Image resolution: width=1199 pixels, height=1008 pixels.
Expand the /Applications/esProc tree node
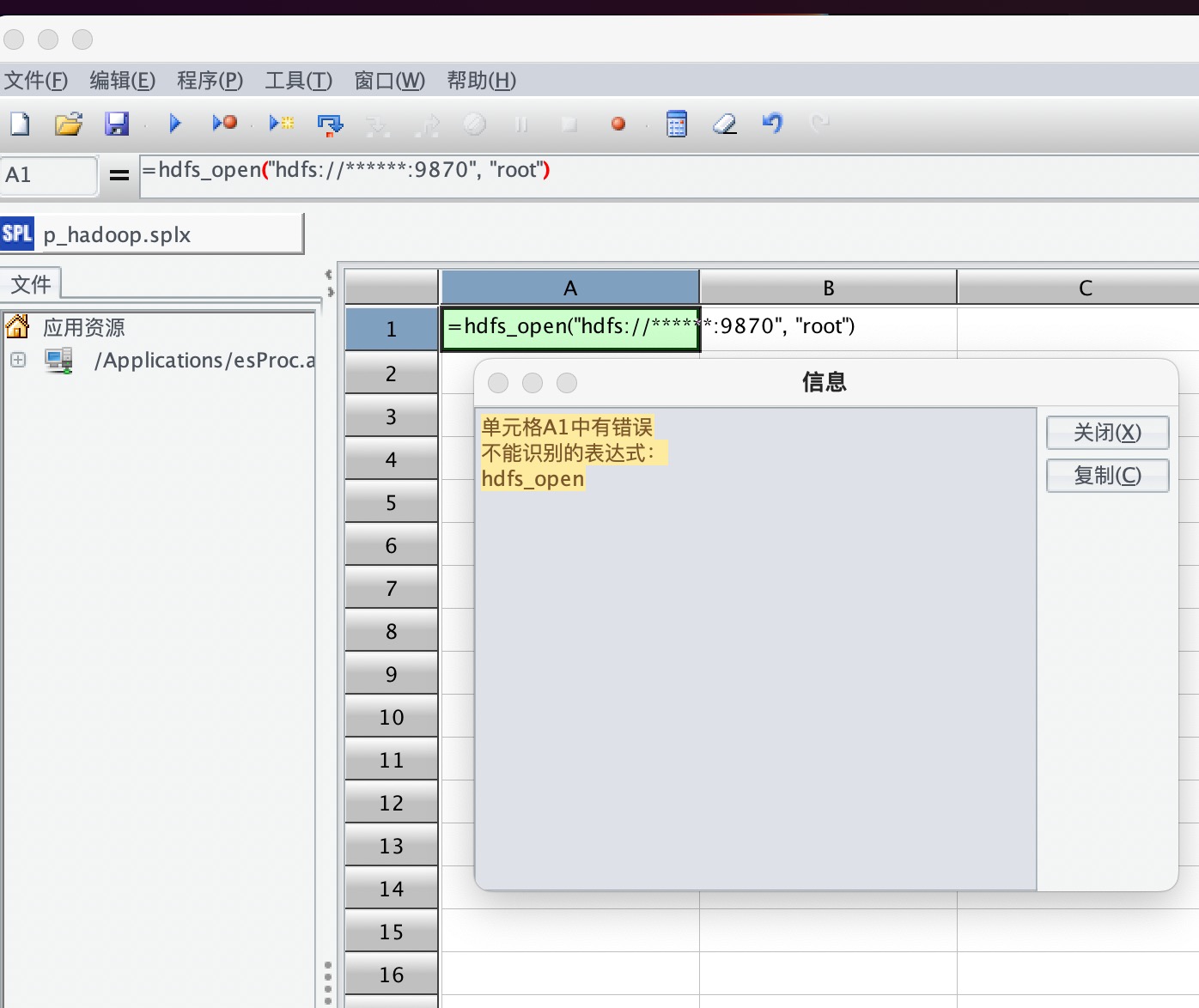18,360
